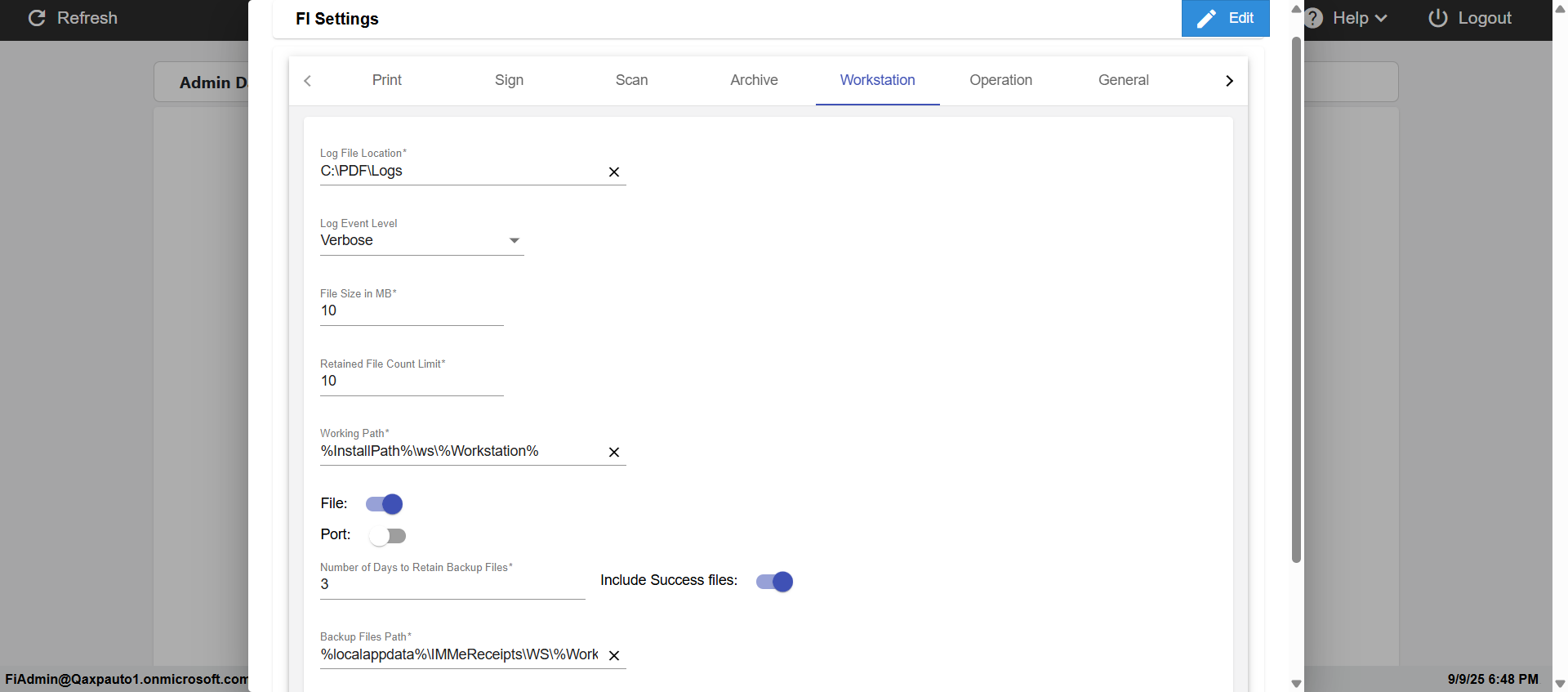Select the Scan tab

pos(631,80)
